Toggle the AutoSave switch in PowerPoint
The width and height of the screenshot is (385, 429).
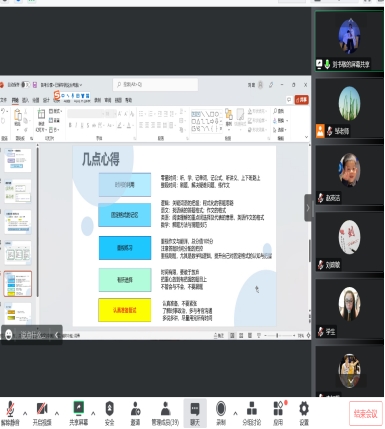pos(25,85)
